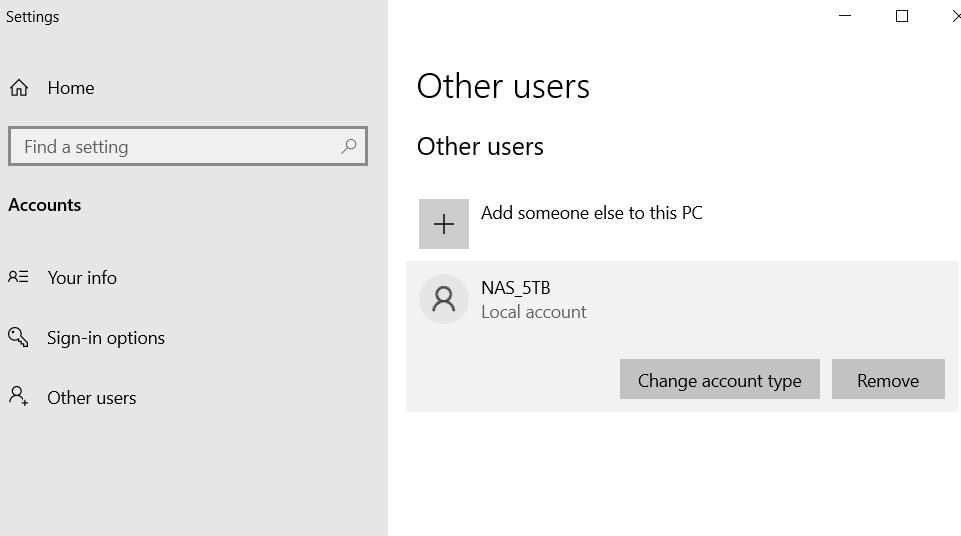961x536 pixels.
Task: Click the Other users sidebar icon
Action: pyautogui.click(x=18, y=397)
